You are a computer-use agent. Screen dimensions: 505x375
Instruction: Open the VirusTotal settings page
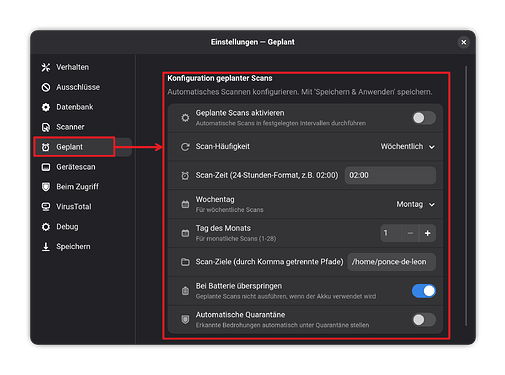point(83,207)
